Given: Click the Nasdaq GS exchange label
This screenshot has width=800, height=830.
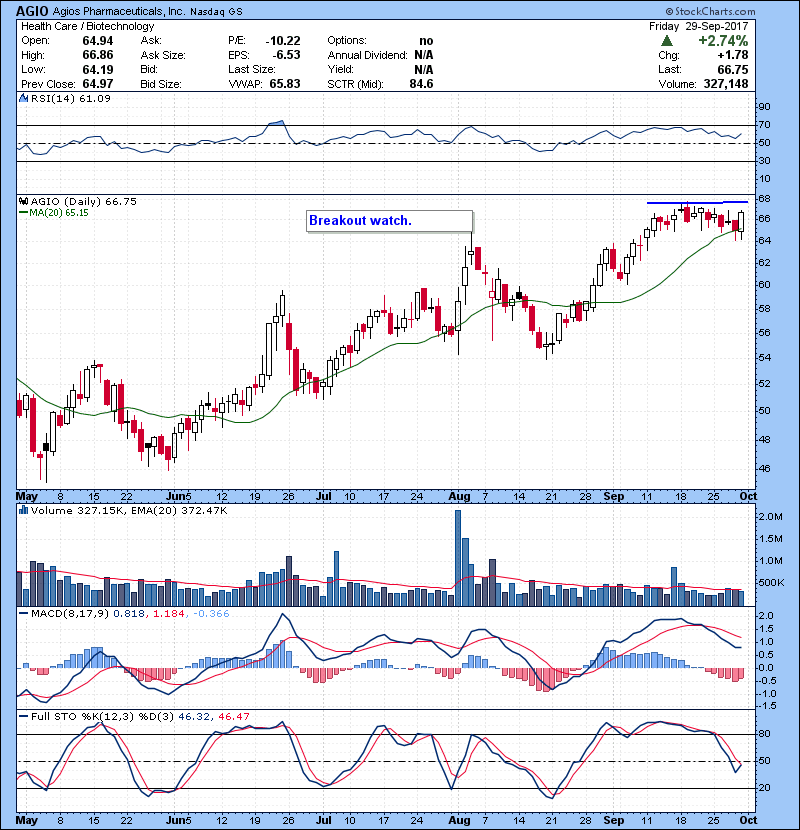Looking at the screenshot, I should 215,12.
